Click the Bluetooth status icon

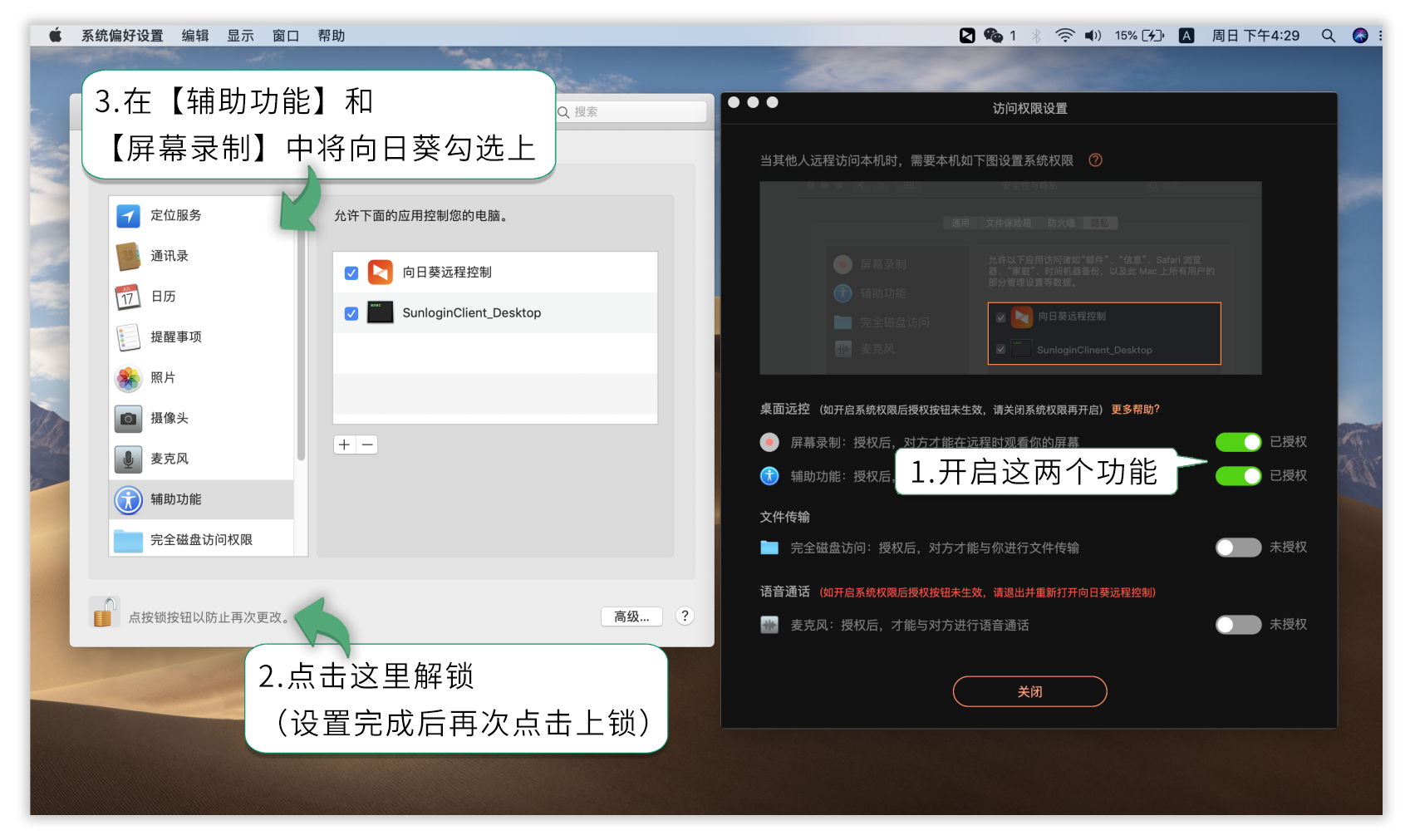pos(1036,36)
